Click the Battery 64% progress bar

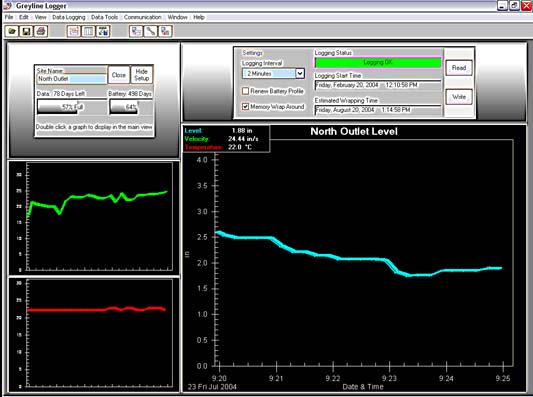(x=131, y=107)
